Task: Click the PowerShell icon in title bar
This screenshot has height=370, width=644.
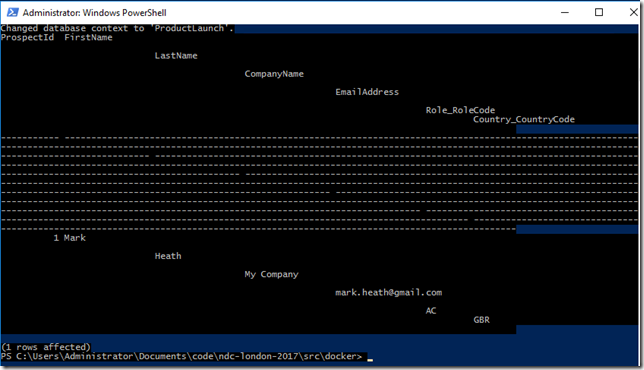Action: point(12,12)
